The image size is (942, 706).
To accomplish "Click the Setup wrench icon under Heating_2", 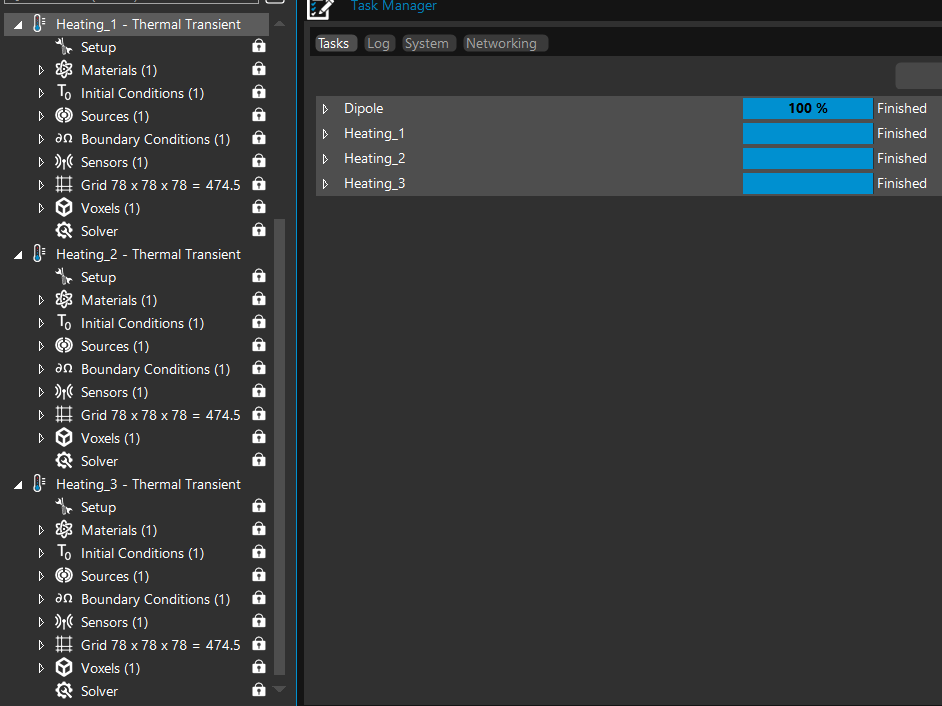I will pyautogui.click(x=64, y=277).
